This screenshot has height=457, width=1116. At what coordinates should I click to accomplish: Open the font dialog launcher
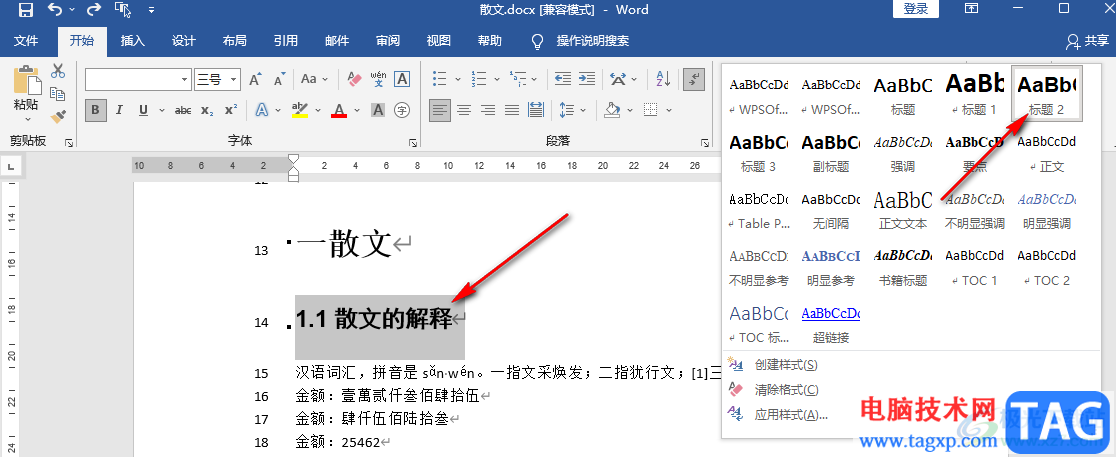tap(413, 143)
